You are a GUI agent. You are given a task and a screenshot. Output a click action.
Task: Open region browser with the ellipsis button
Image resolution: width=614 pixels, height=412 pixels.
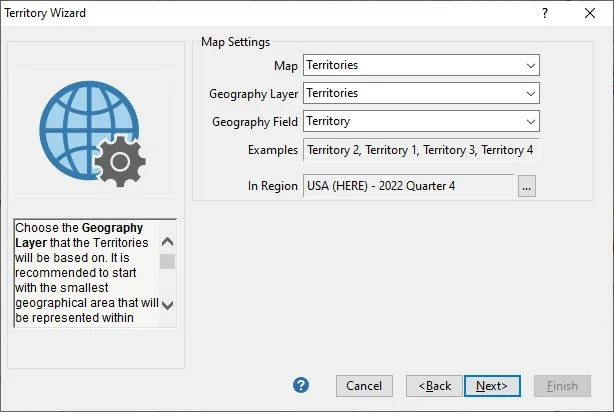[528, 186]
